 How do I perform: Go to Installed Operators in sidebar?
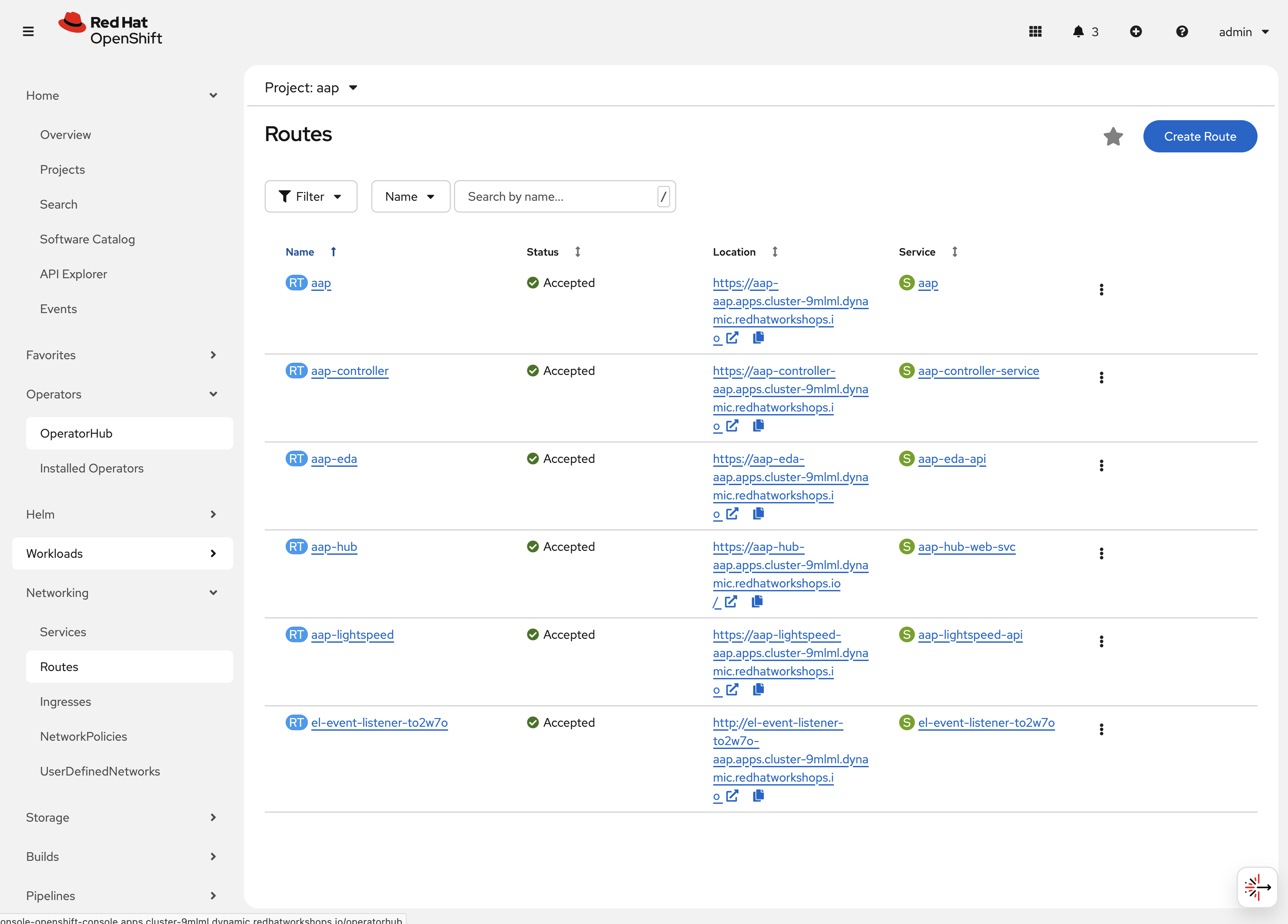point(91,468)
